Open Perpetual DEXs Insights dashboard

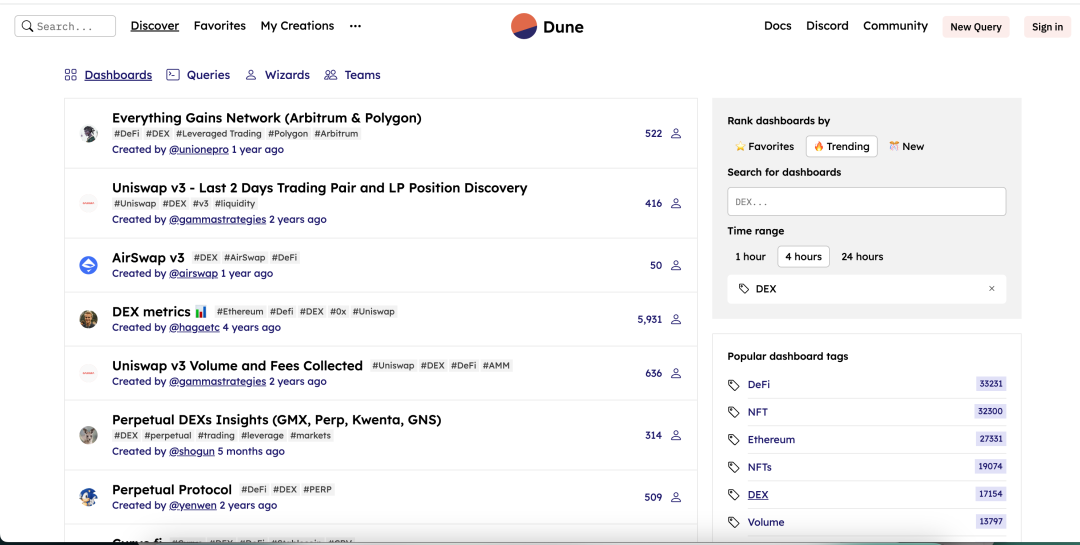click(276, 420)
